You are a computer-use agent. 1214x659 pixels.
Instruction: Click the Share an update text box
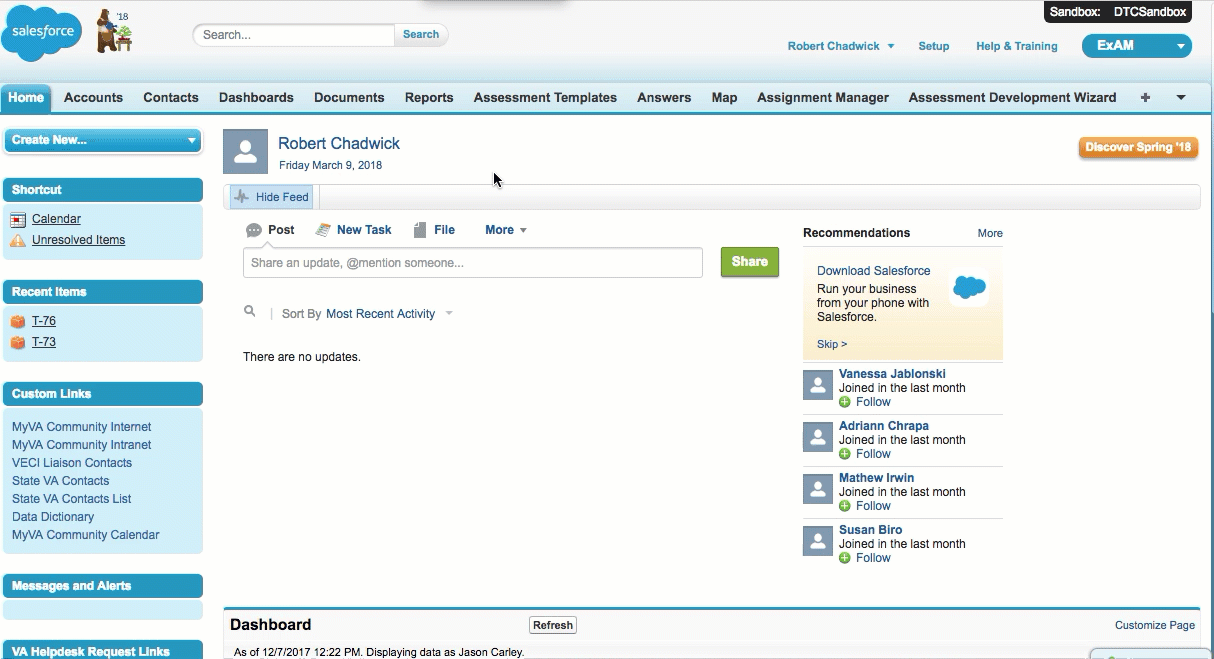(x=473, y=263)
